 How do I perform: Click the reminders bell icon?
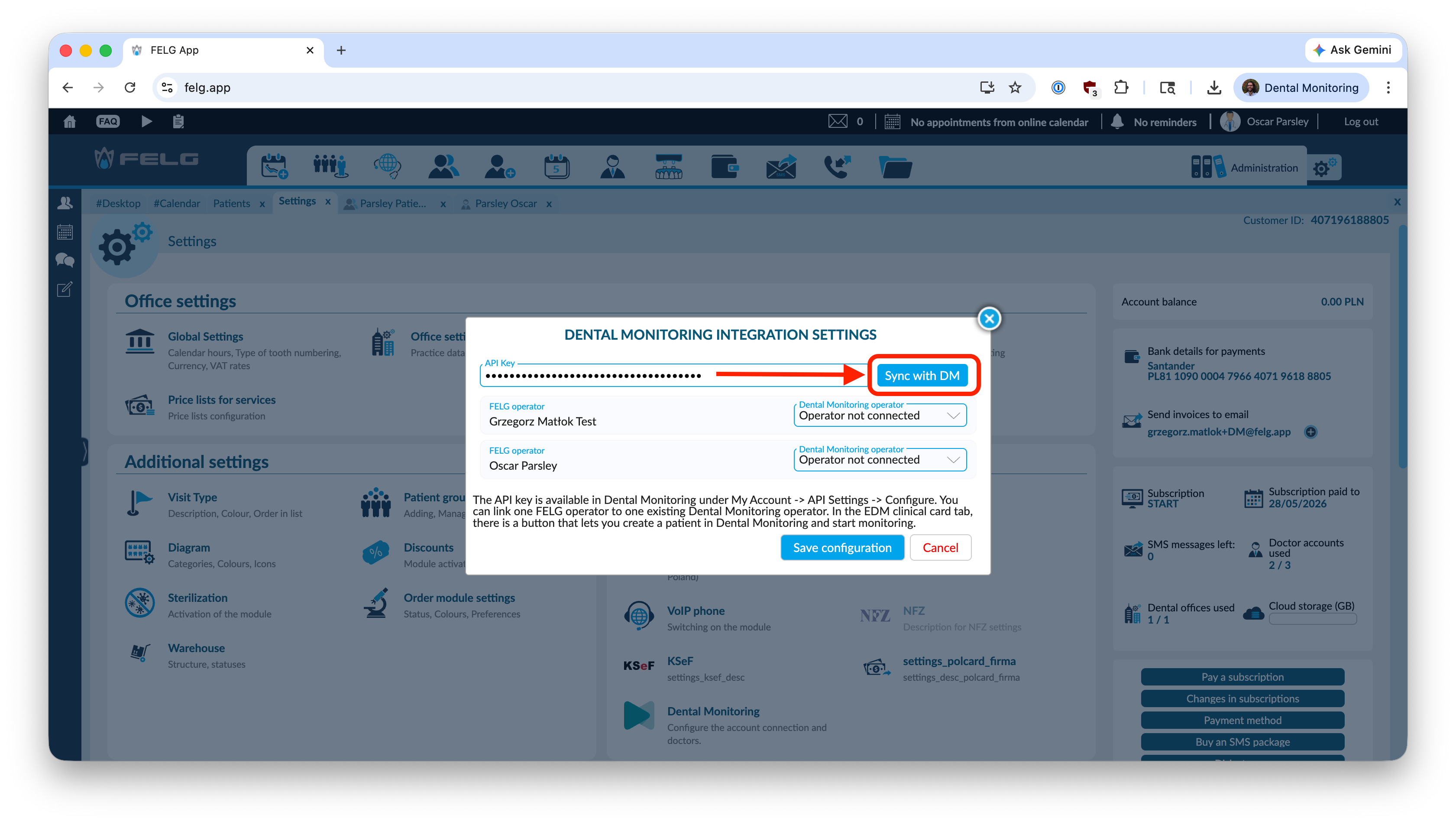[1117, 122]
